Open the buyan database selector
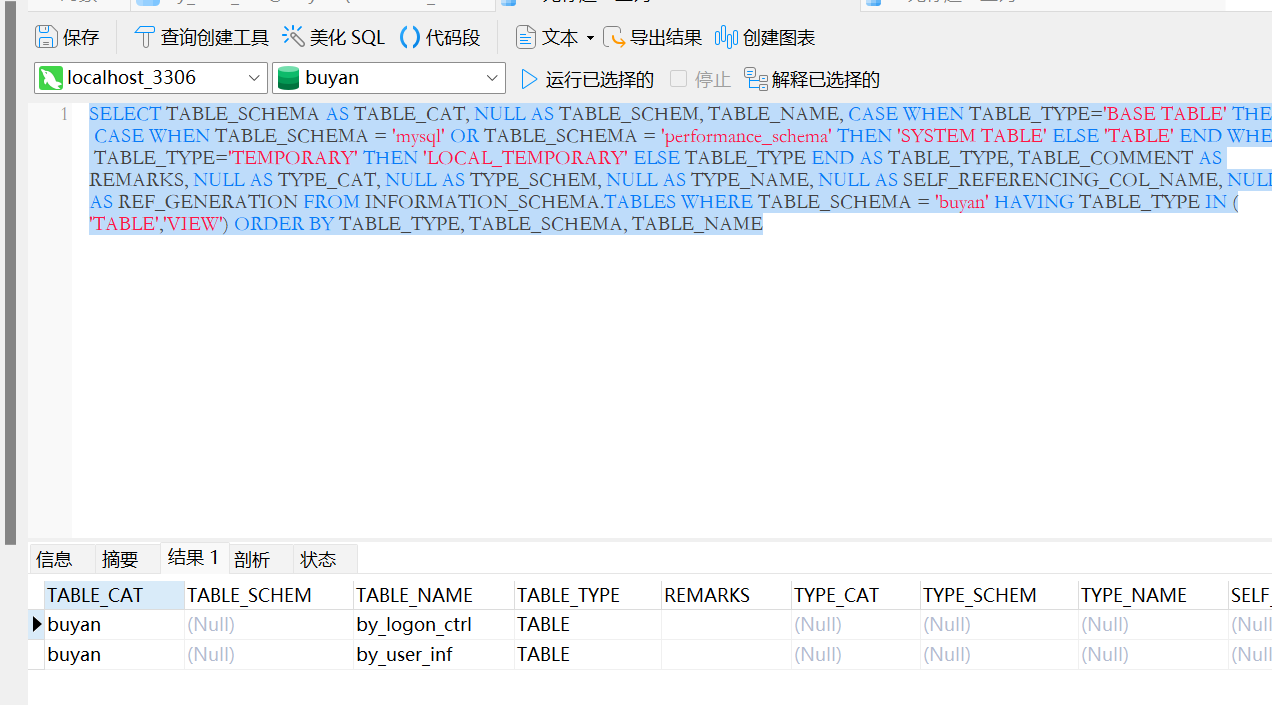Image resolution: width=1272 pixels, height=705 pixels. (x=389, y=77)
